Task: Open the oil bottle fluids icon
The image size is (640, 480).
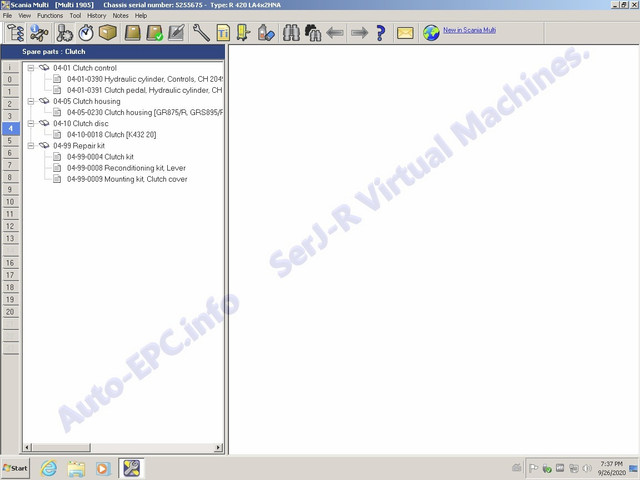Action: click(266, 33)
